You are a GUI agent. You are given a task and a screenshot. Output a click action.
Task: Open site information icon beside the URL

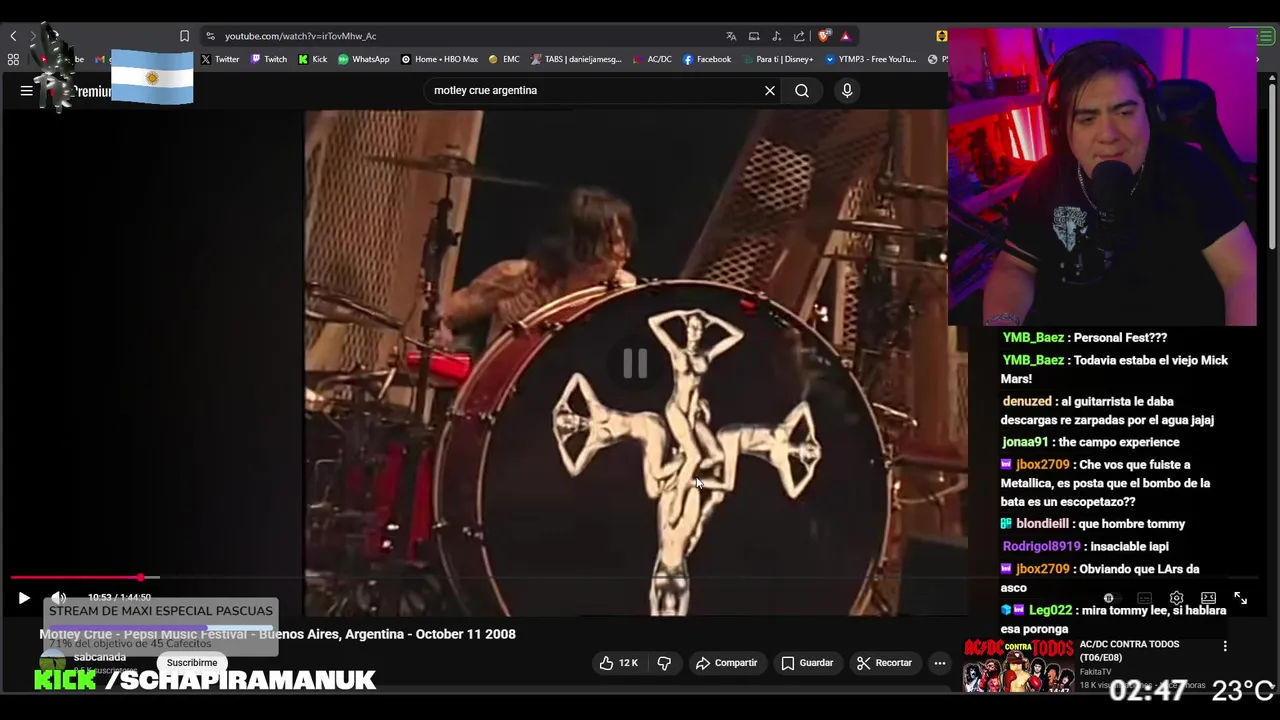click(210, 36)
